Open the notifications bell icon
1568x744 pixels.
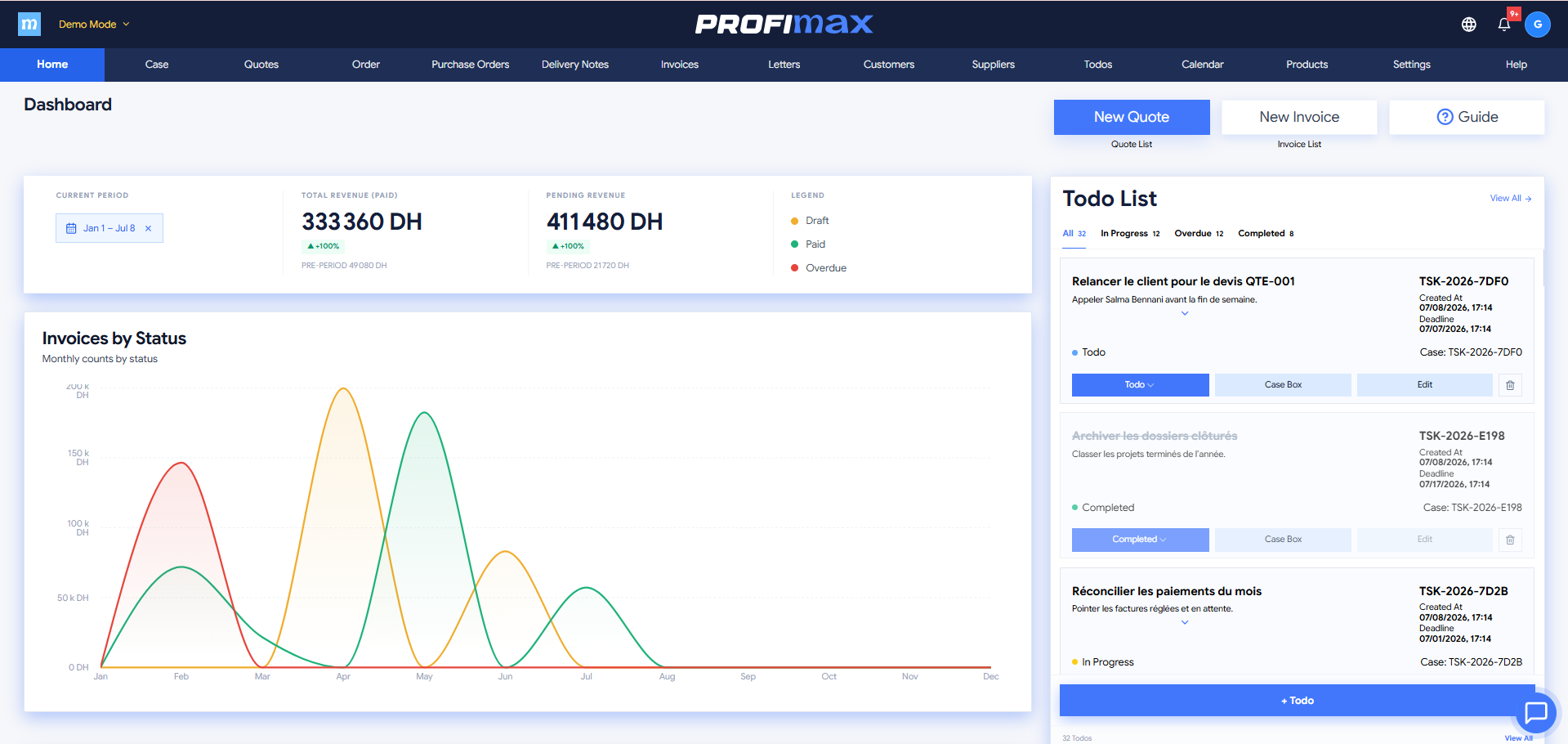1504,25
